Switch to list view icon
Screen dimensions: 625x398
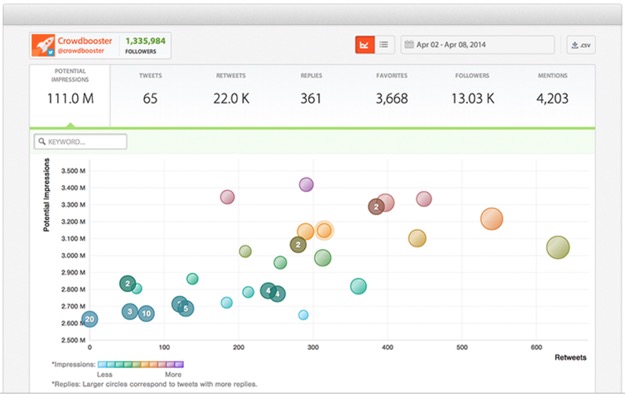tap(384, 45)
